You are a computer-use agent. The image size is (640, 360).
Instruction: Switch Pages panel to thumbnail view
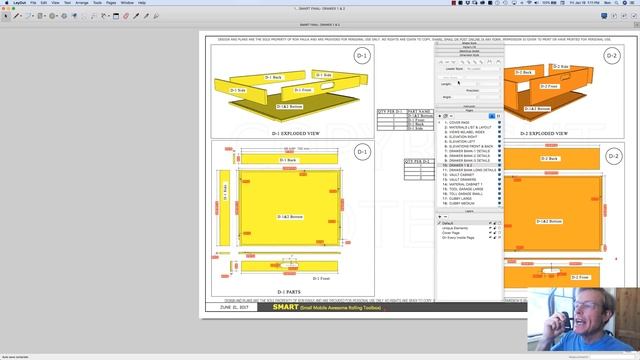click(x=498, y=116)
